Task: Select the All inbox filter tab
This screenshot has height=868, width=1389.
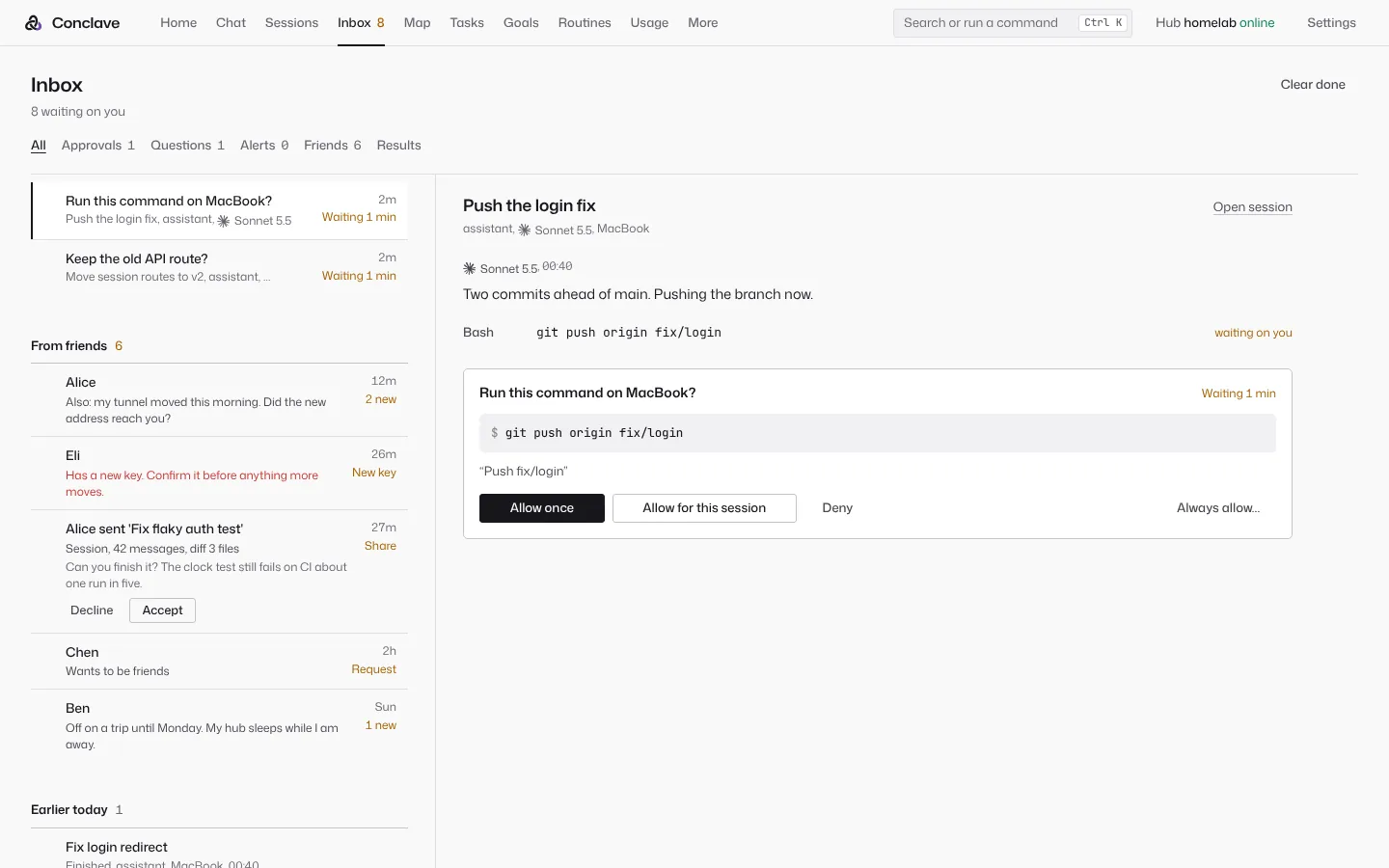Action: pyautogui.click(x=39, y=146)
